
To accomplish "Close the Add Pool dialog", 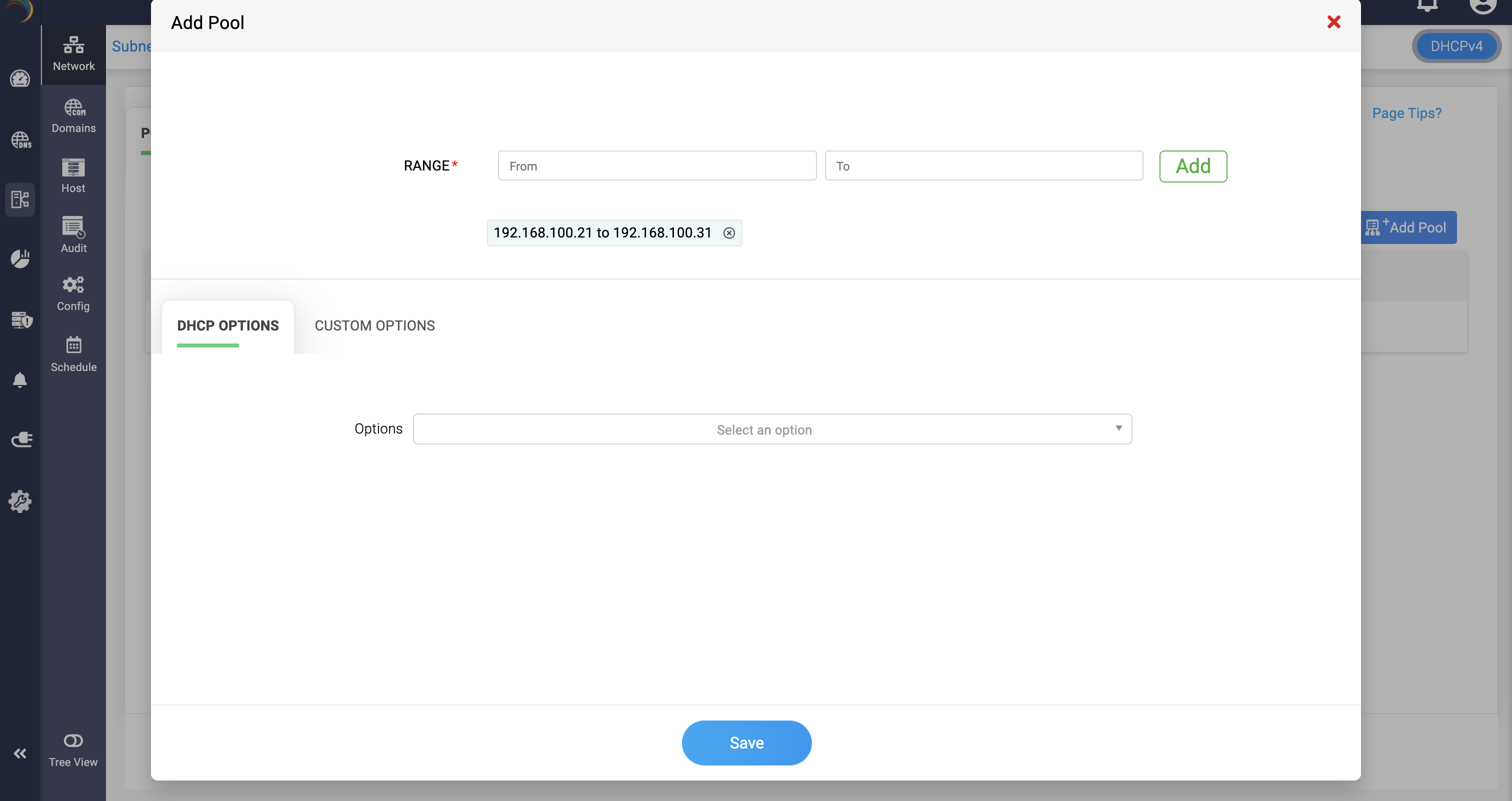I will click(1333, 22).
